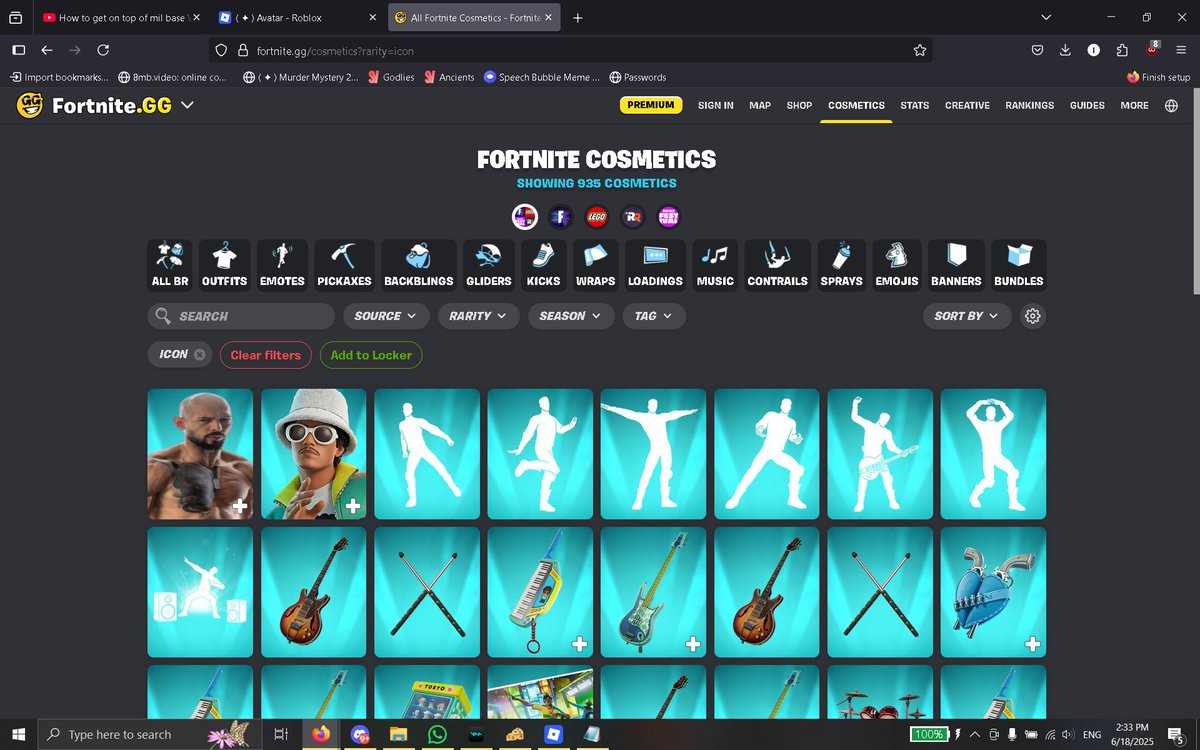
Task: Click the SIGN IN link
Action: tap(716, 105)
